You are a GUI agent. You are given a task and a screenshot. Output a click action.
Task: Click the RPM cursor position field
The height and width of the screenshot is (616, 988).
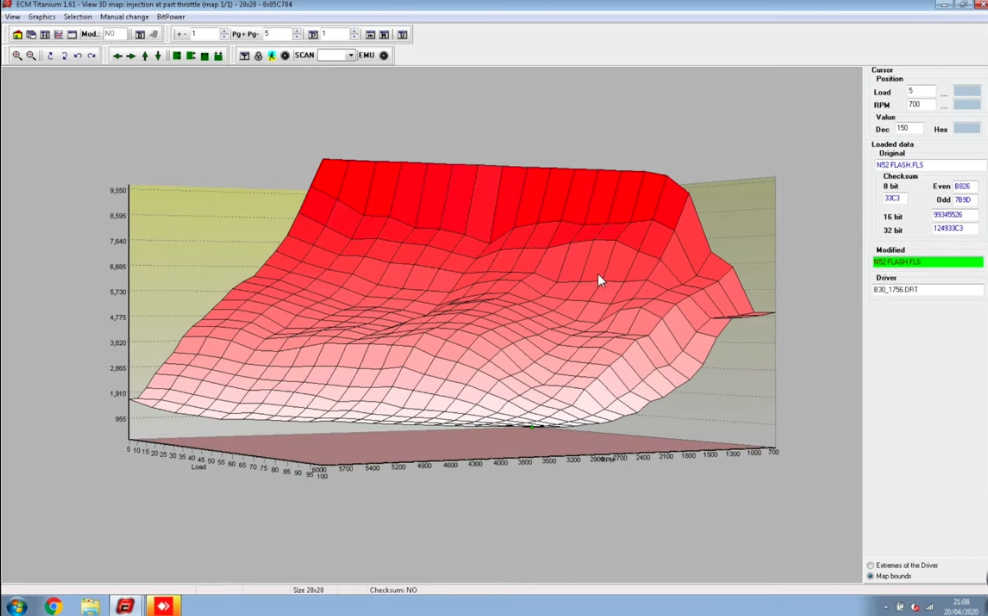pyautogui.click(x=921, y=105)
